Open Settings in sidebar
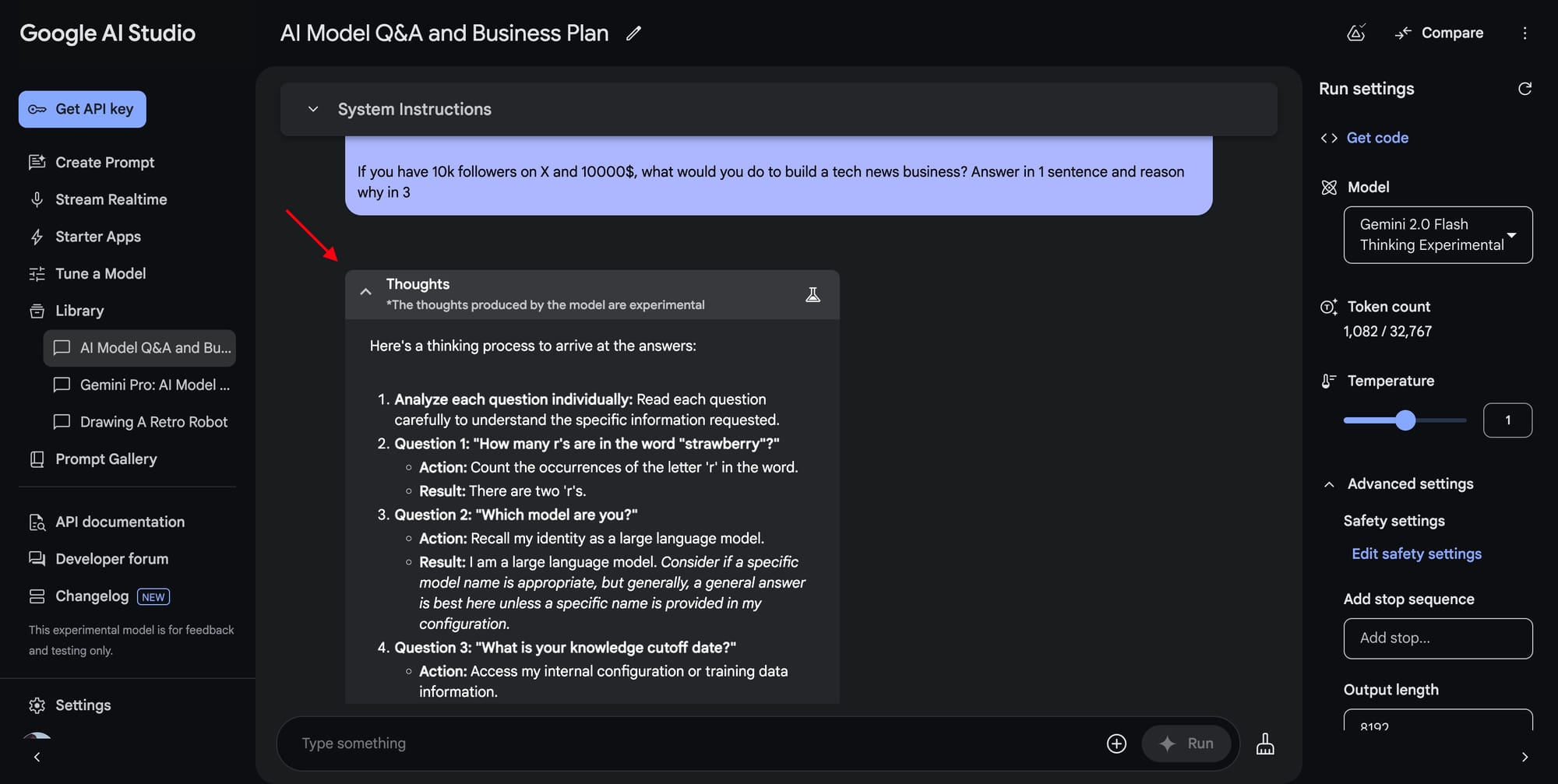This screenshot has height=784, width=1558. pyautogui.click(x=83, y=705)
